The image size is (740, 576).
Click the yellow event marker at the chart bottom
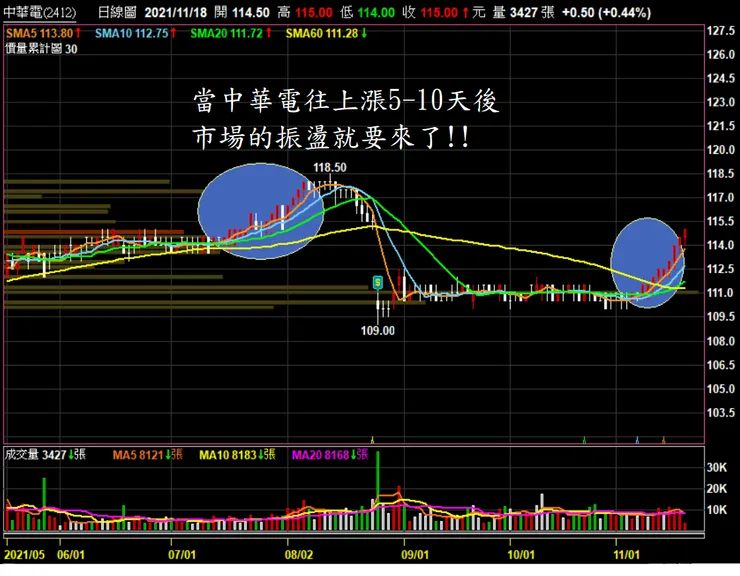click(x=372, y=440)
